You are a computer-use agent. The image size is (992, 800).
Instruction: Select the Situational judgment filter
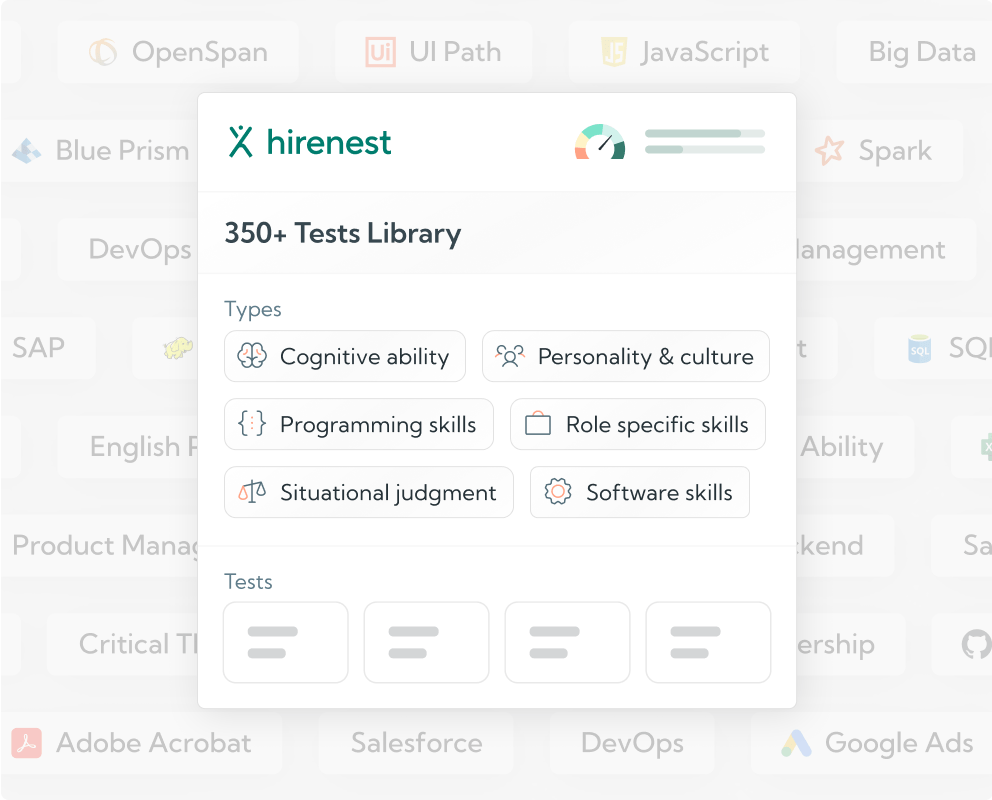[369, 493]
